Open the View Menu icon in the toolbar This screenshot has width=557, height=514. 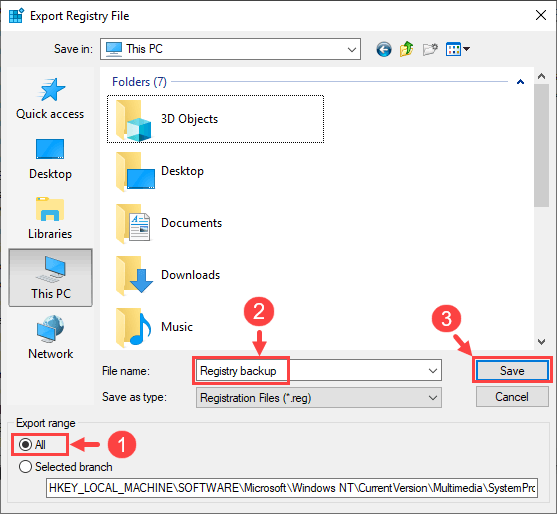(458, 49)
